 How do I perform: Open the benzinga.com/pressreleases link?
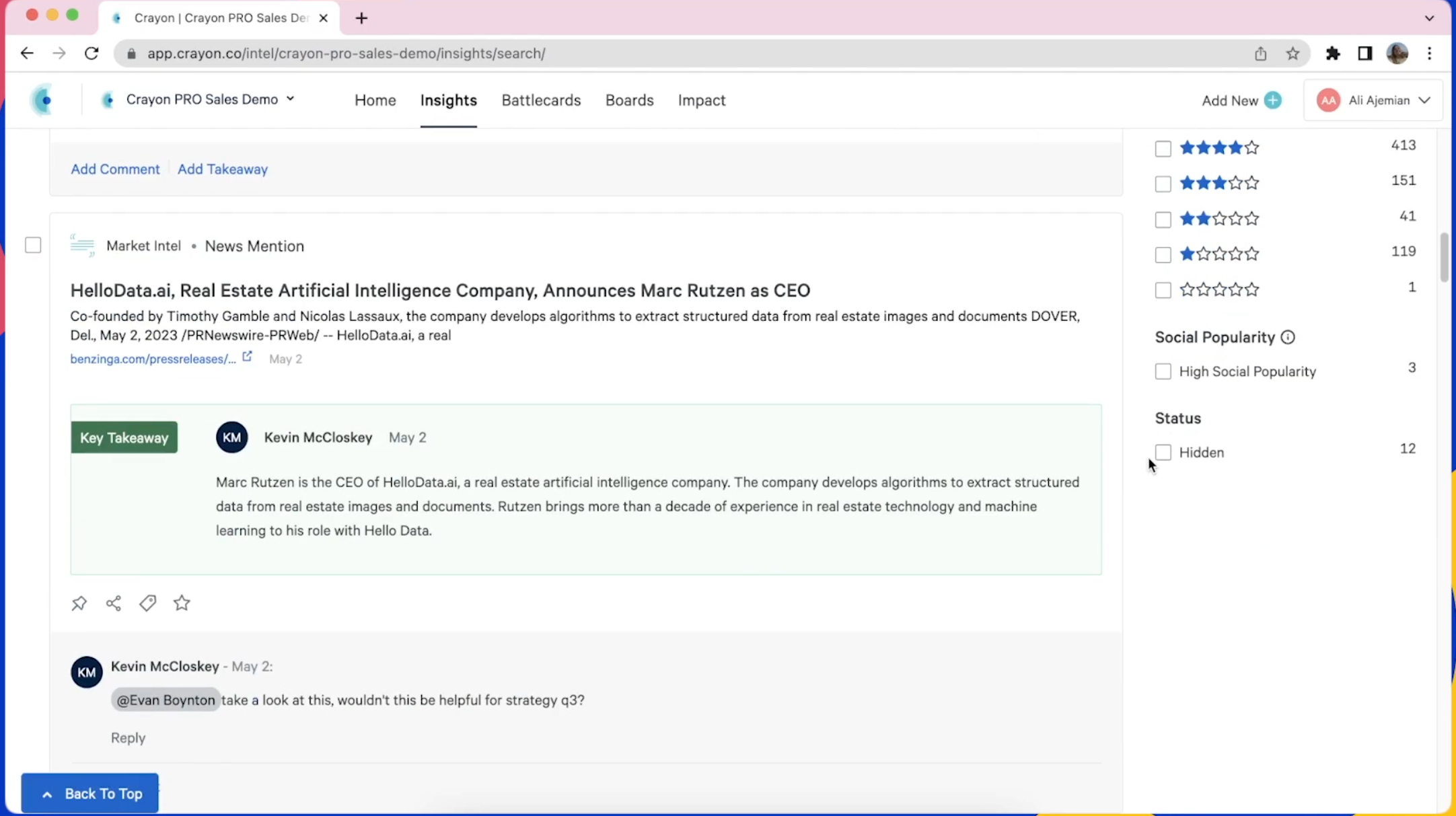(153, 359)
